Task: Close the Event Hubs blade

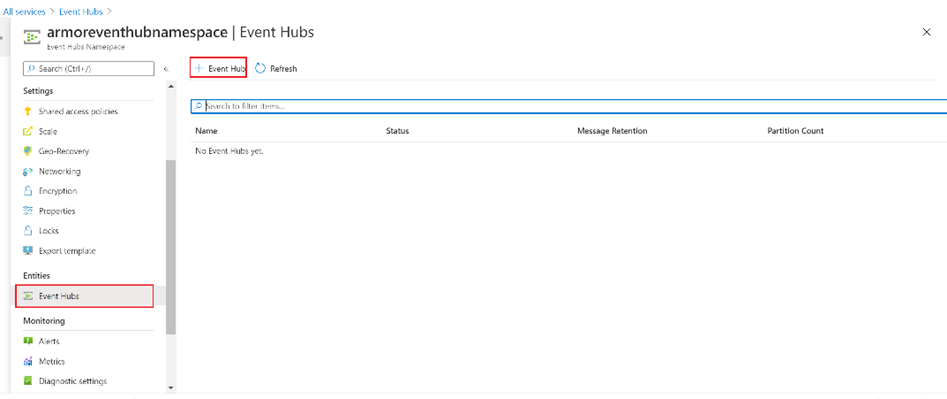Action: click(x=926, y=33)
